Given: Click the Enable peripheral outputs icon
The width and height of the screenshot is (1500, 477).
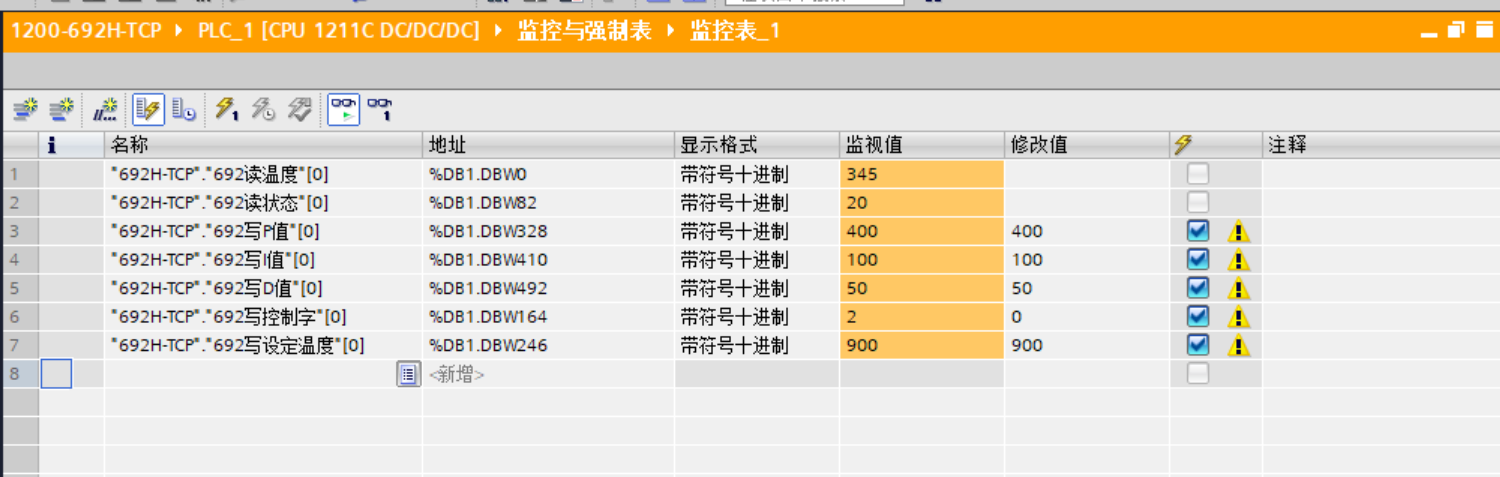Looking at the screenshot, I should [x=299, y=108].
